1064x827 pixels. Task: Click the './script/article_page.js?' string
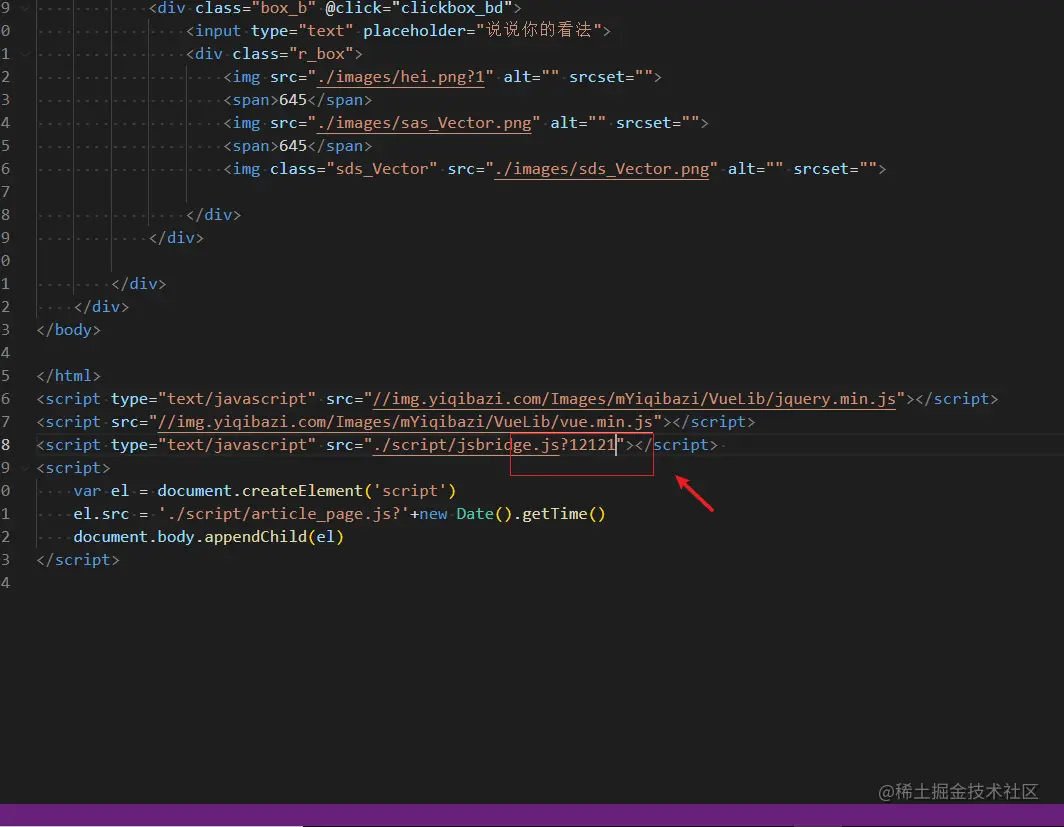(284, 514)
